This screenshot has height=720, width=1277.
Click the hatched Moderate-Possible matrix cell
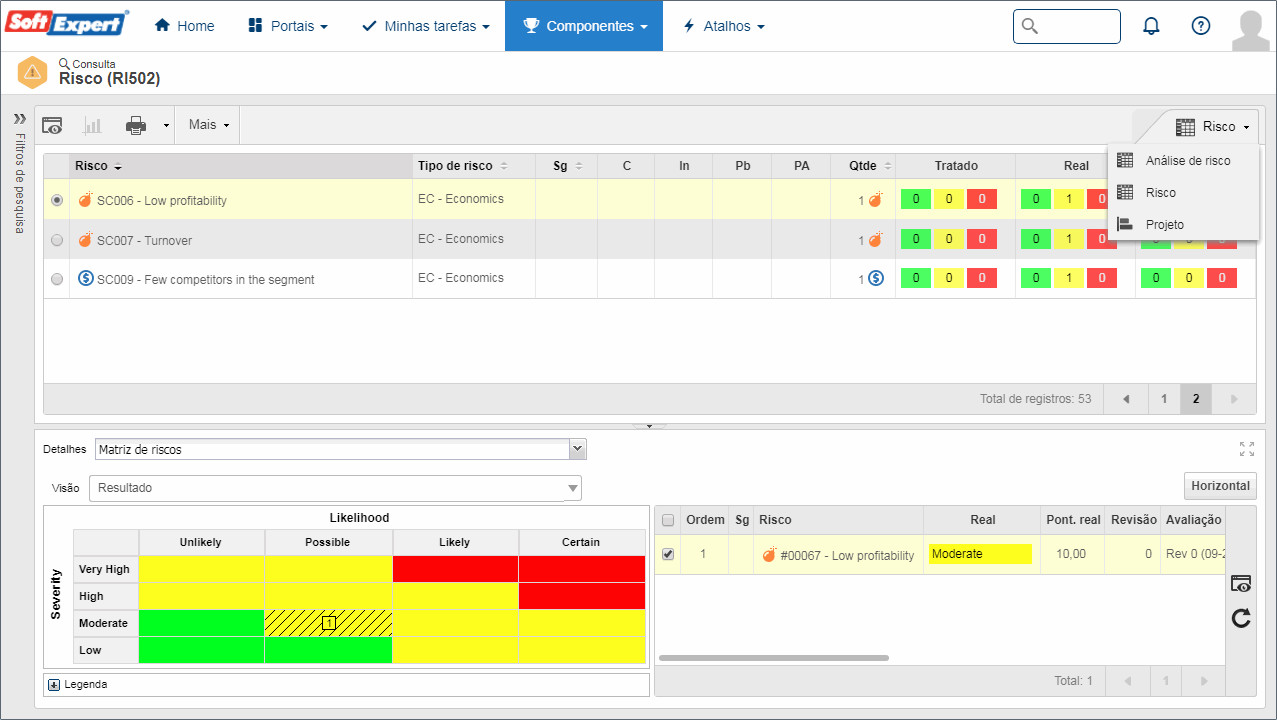[x=329, y=623]
